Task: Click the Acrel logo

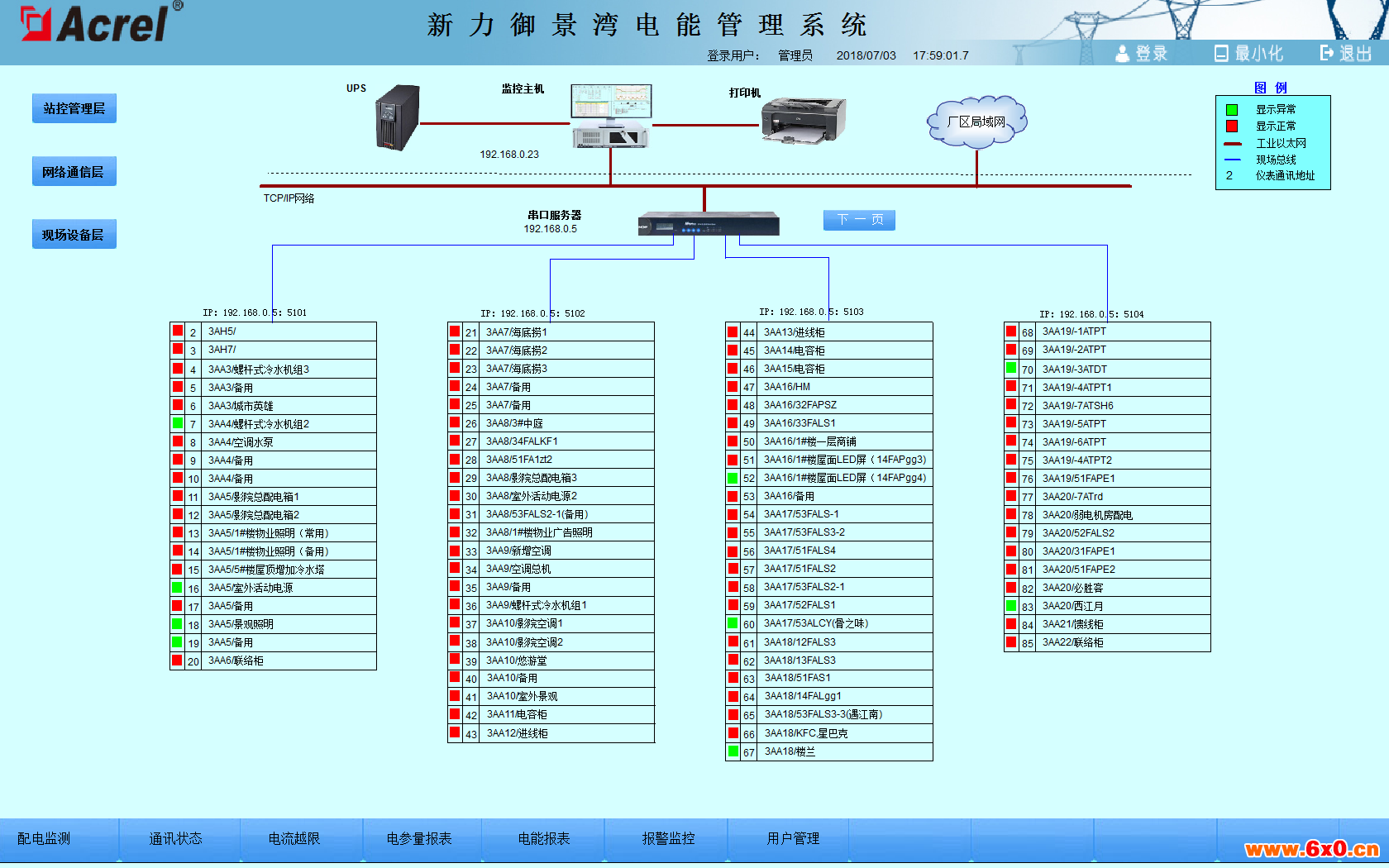Action: pyautogui.click(x=102, y=23)
